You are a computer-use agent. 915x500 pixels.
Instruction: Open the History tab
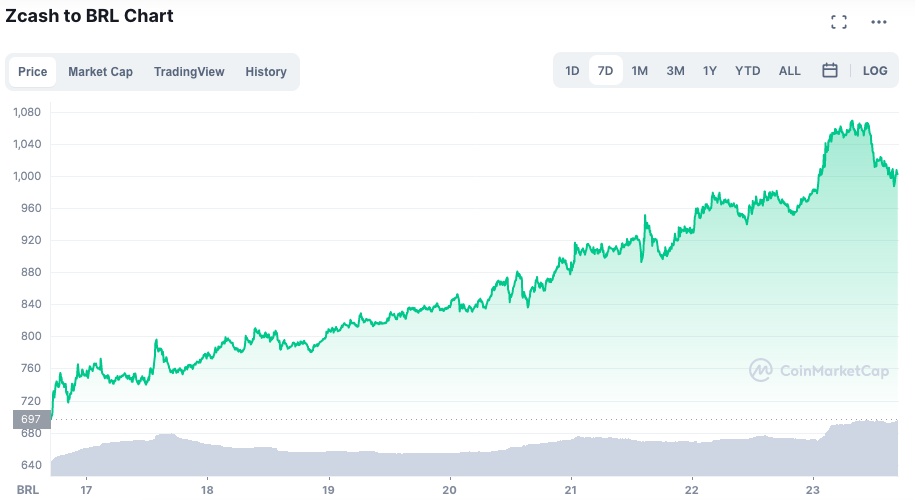point(266,72)
